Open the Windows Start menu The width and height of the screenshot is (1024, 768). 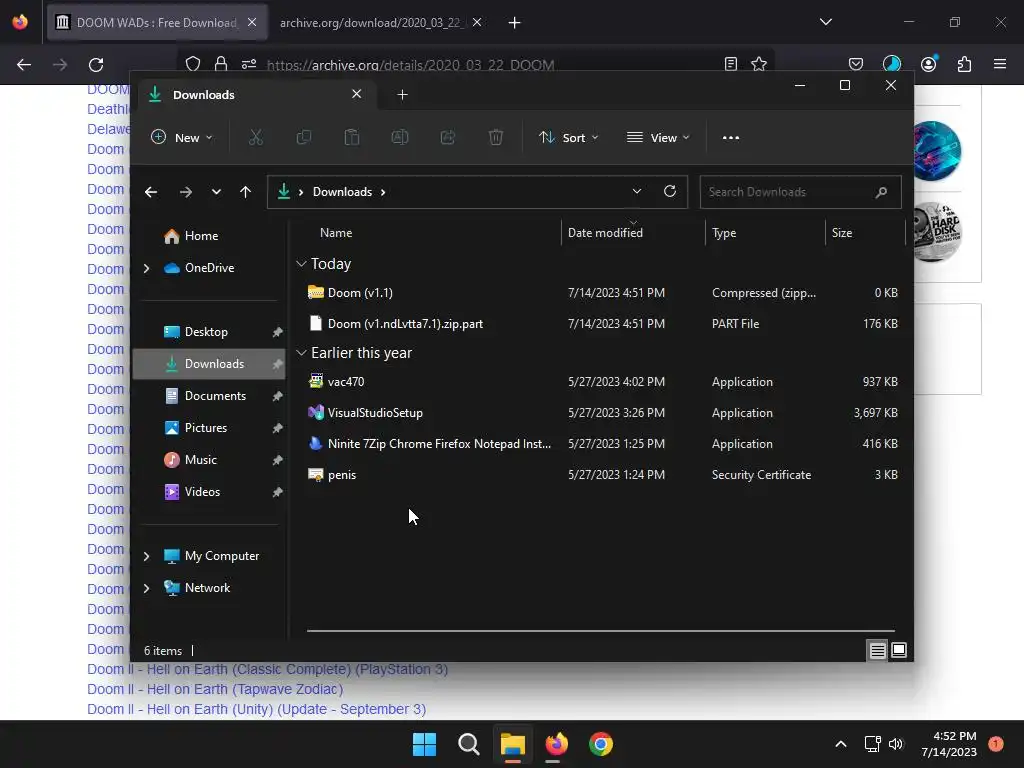coord(424,744)
